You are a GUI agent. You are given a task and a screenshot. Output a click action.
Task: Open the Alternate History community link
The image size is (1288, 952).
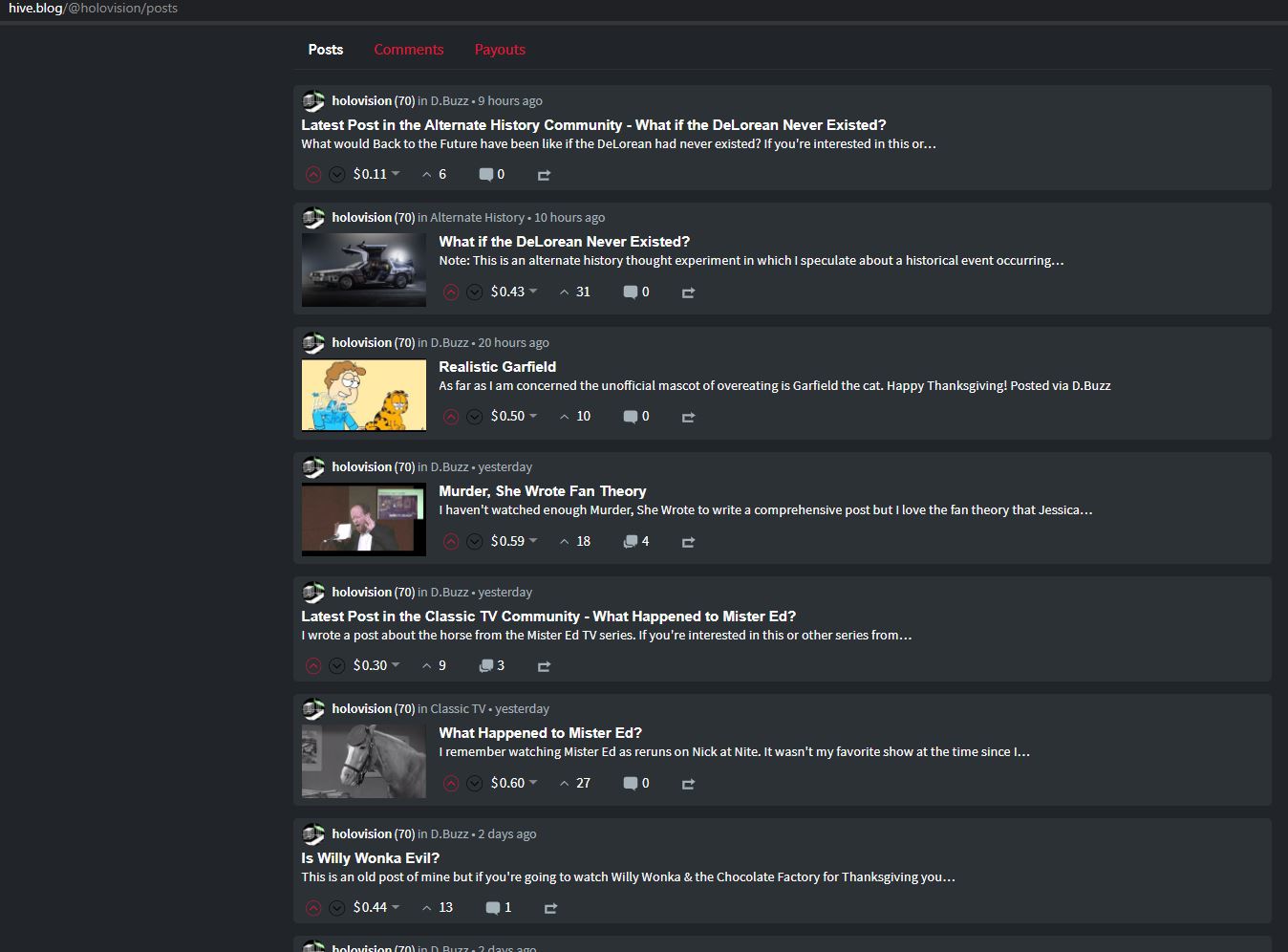[477, 218]
